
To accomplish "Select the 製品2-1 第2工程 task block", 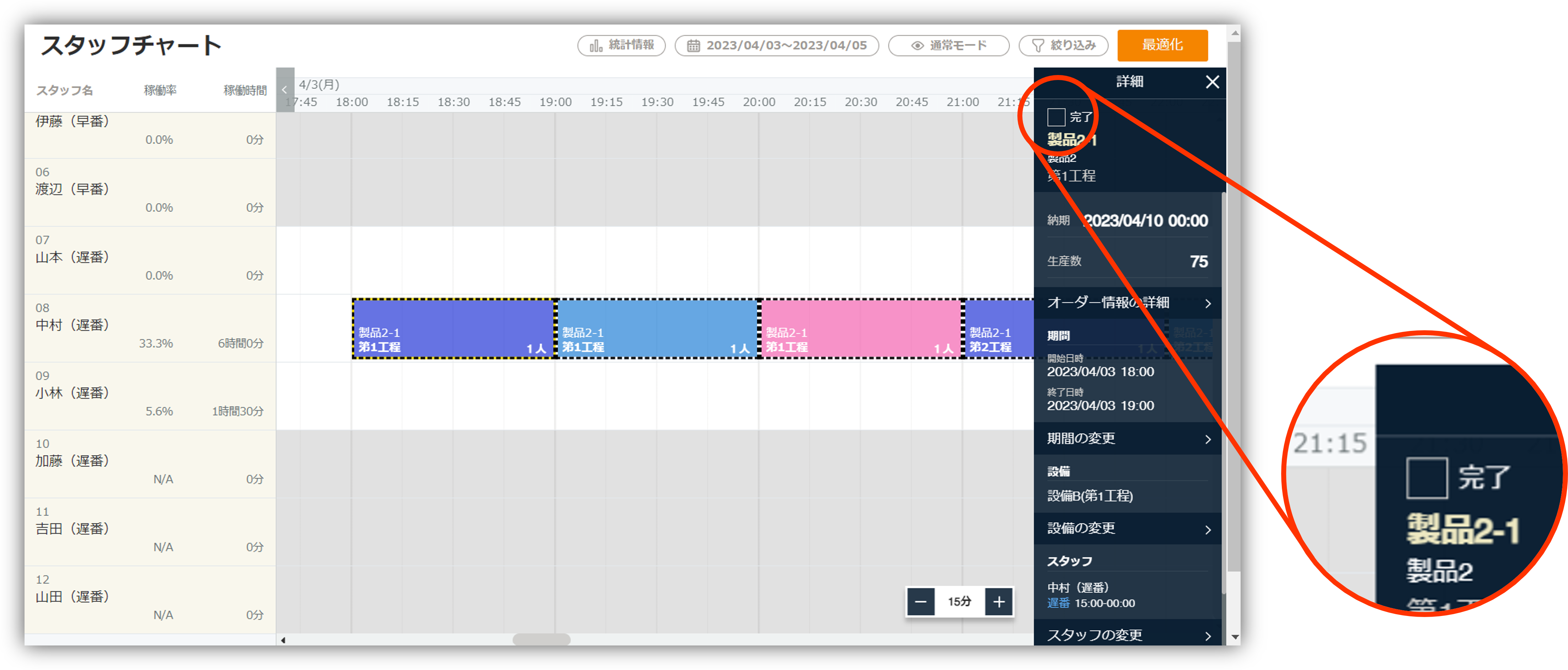I will [1000, 329].
